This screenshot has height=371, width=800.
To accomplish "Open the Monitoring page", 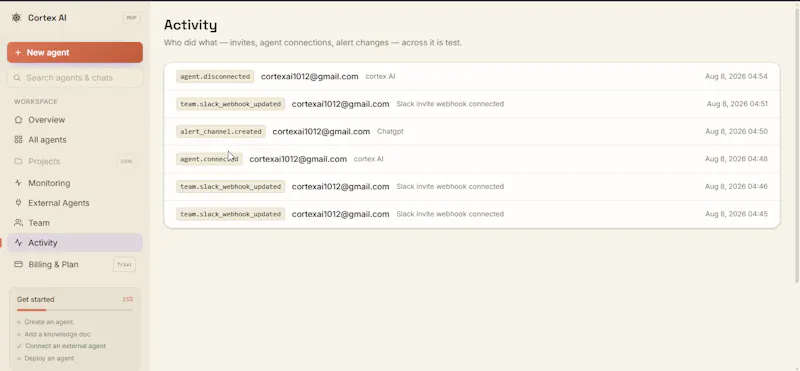I will coord(75,183).
